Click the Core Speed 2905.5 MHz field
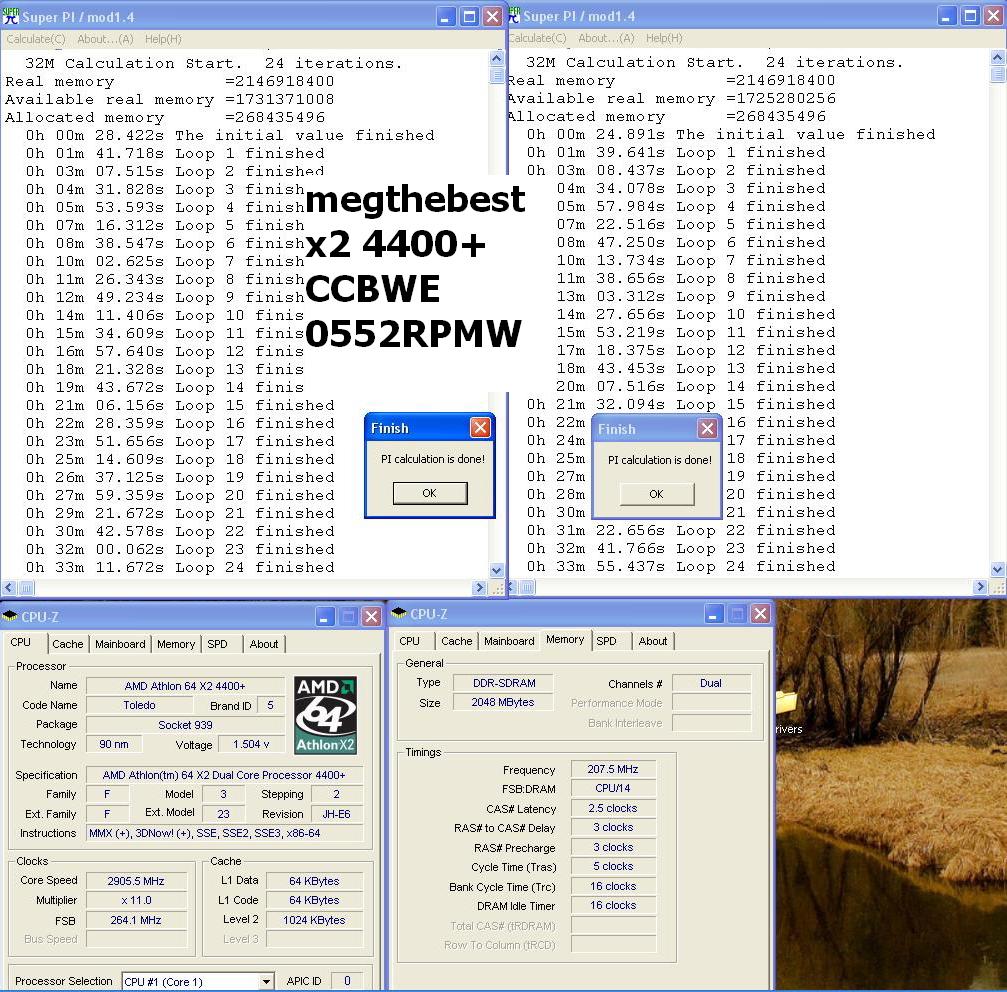1007x992 pixels. (136, 881)
